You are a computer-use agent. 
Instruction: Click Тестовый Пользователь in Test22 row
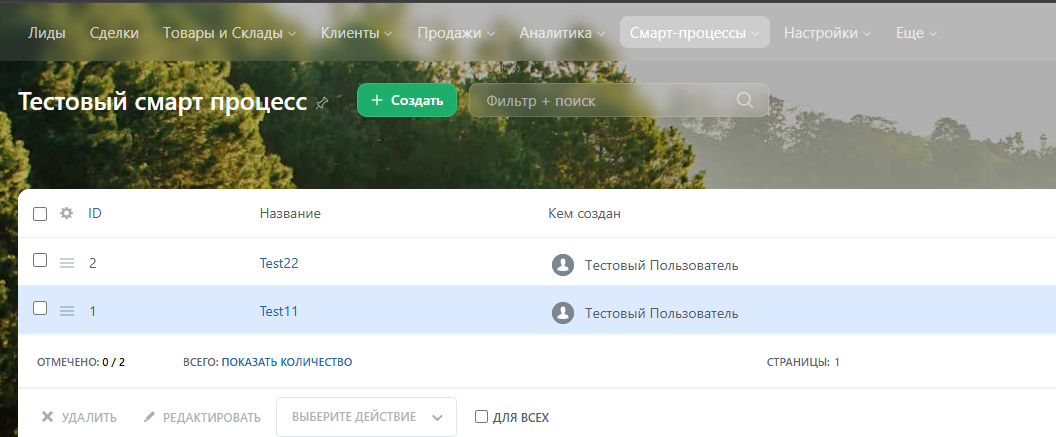click(661, 265)
